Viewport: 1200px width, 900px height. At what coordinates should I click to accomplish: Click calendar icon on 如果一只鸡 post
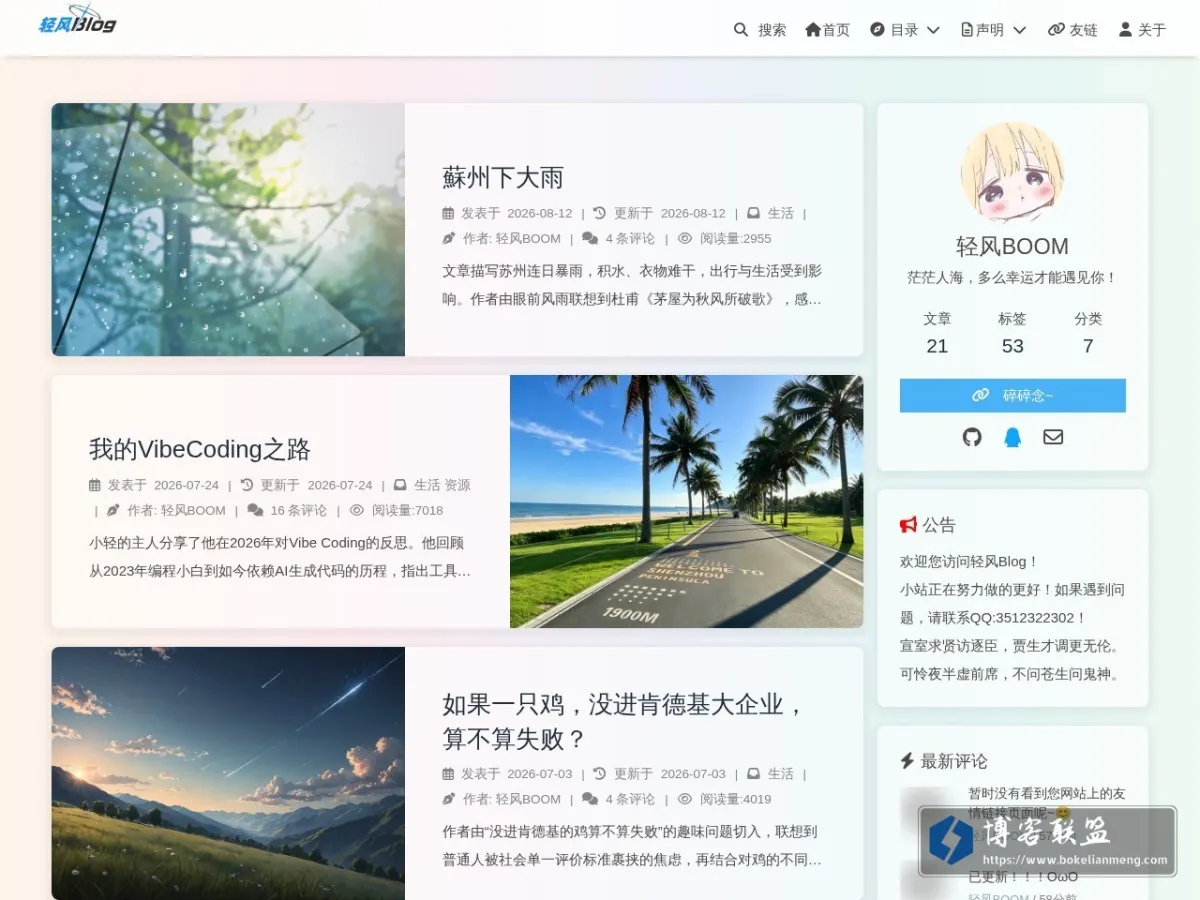448,774
